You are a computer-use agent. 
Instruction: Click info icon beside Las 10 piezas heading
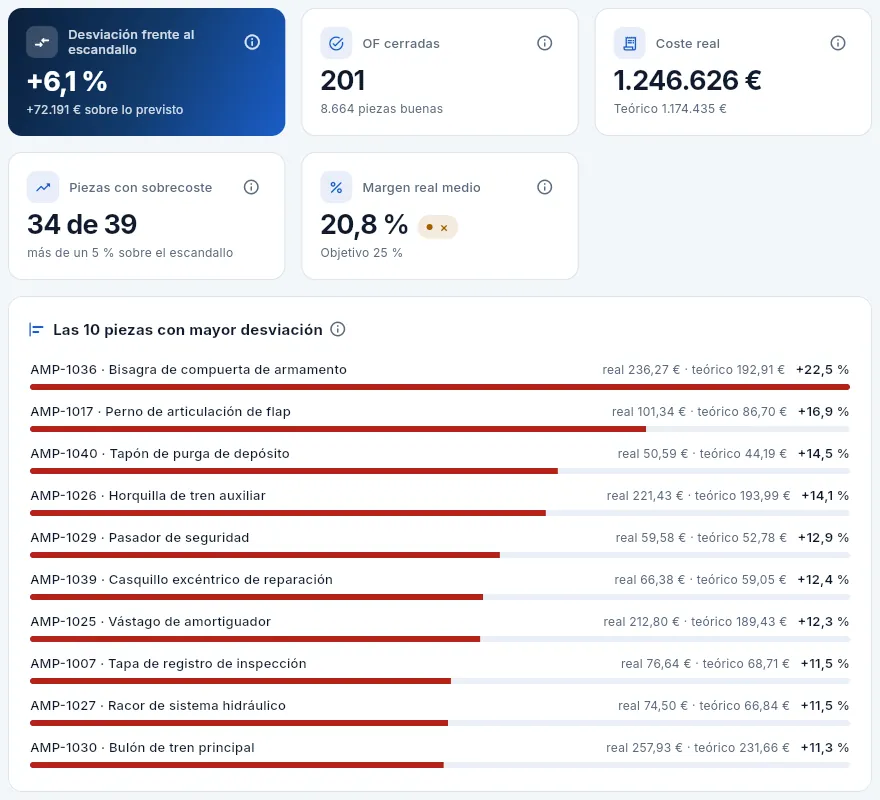pos(337,329)
